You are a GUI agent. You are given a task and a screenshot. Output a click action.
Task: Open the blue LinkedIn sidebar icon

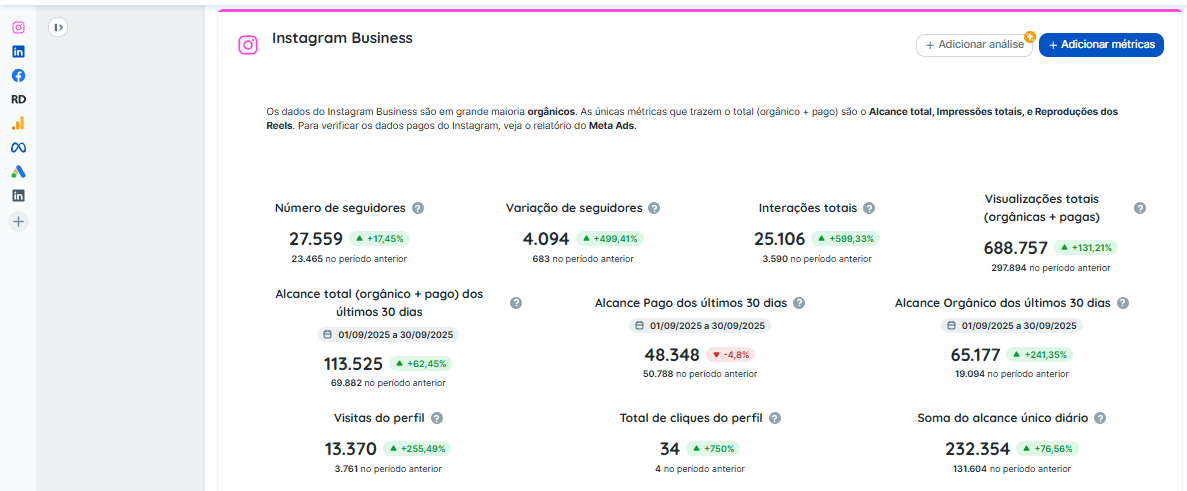pos(18,51)
